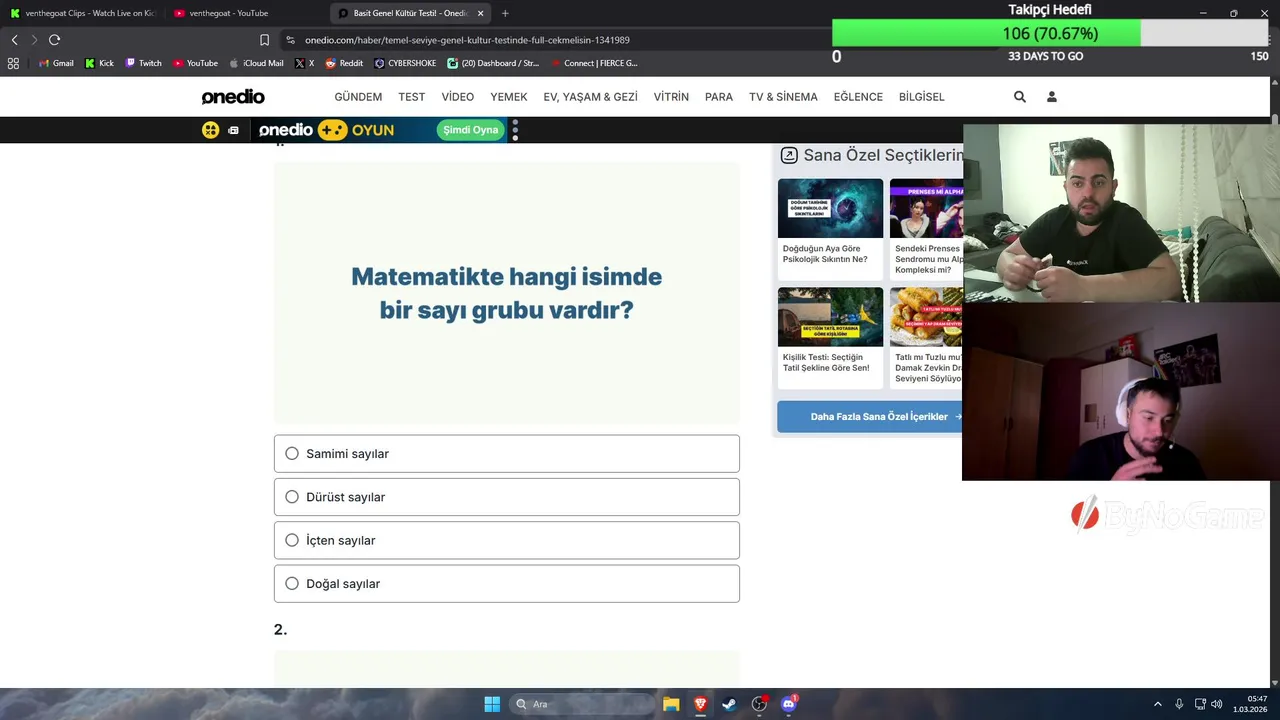Open the YEMEK menu
The height and width of the screenshot is (720, 1280).
click(509, 97)
